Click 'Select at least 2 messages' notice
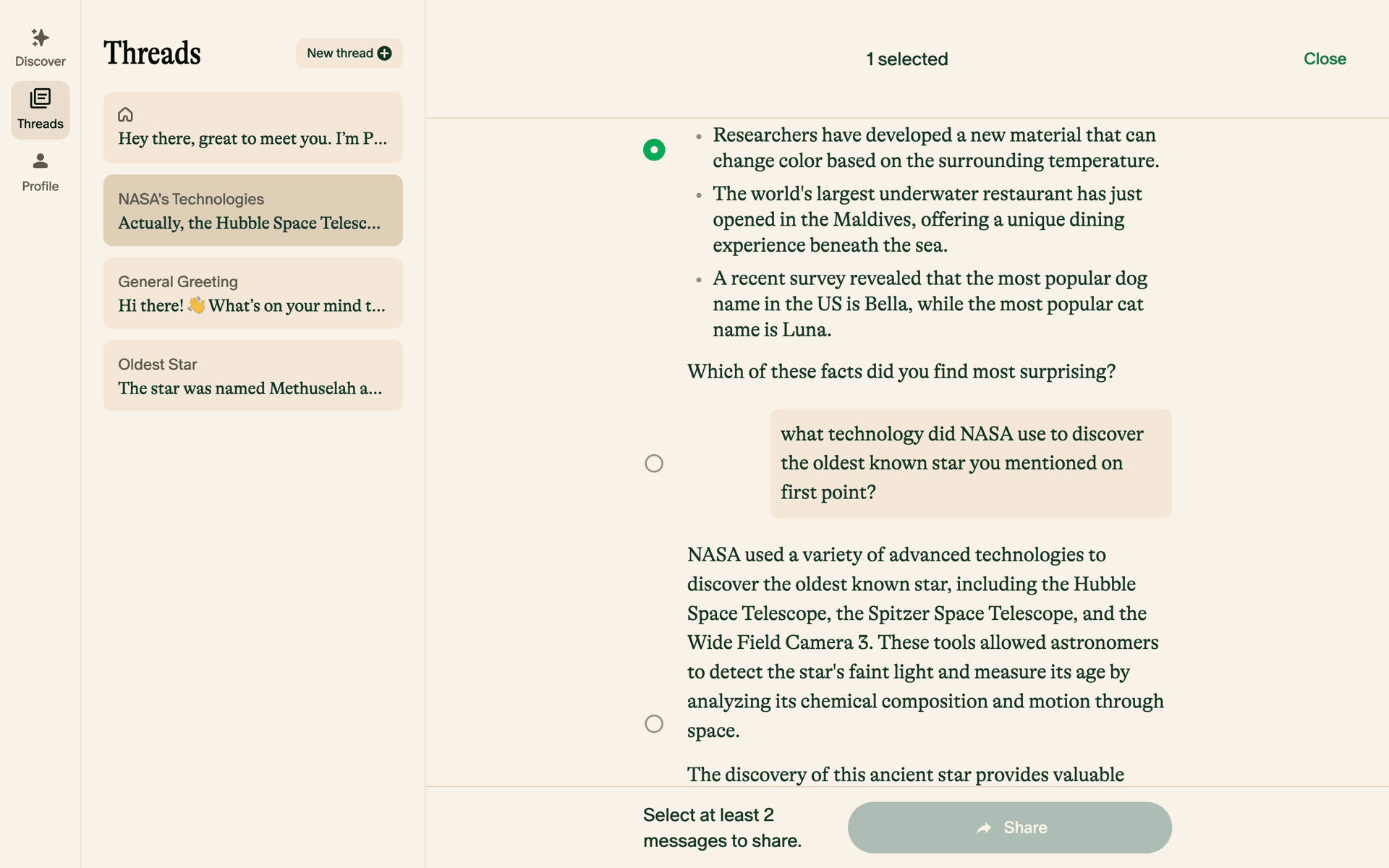Viewport: 1389px width, 868px height. pos(722,827)
